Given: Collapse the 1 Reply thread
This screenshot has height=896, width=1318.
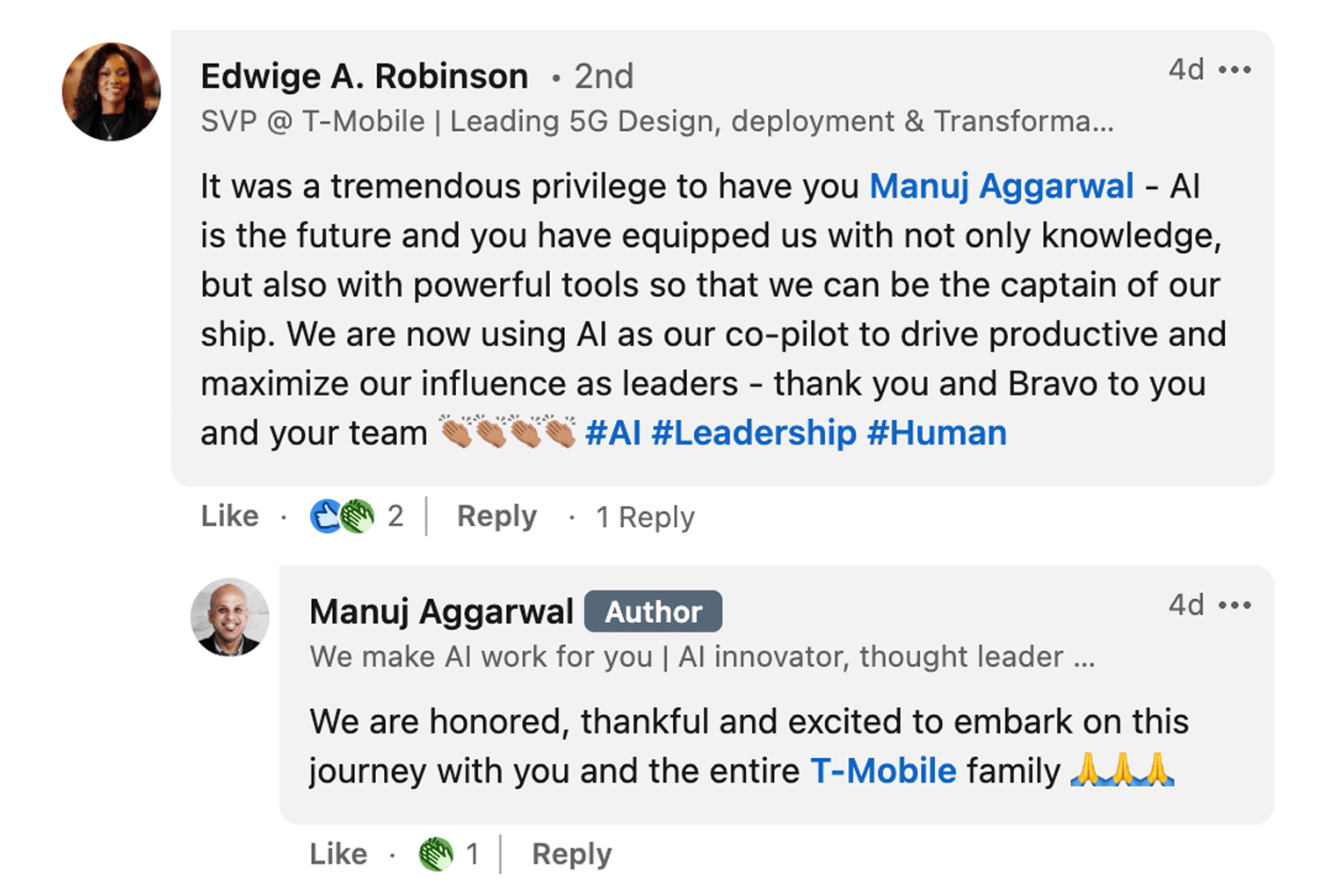Looking at the screenshot, I should (645, 517).
